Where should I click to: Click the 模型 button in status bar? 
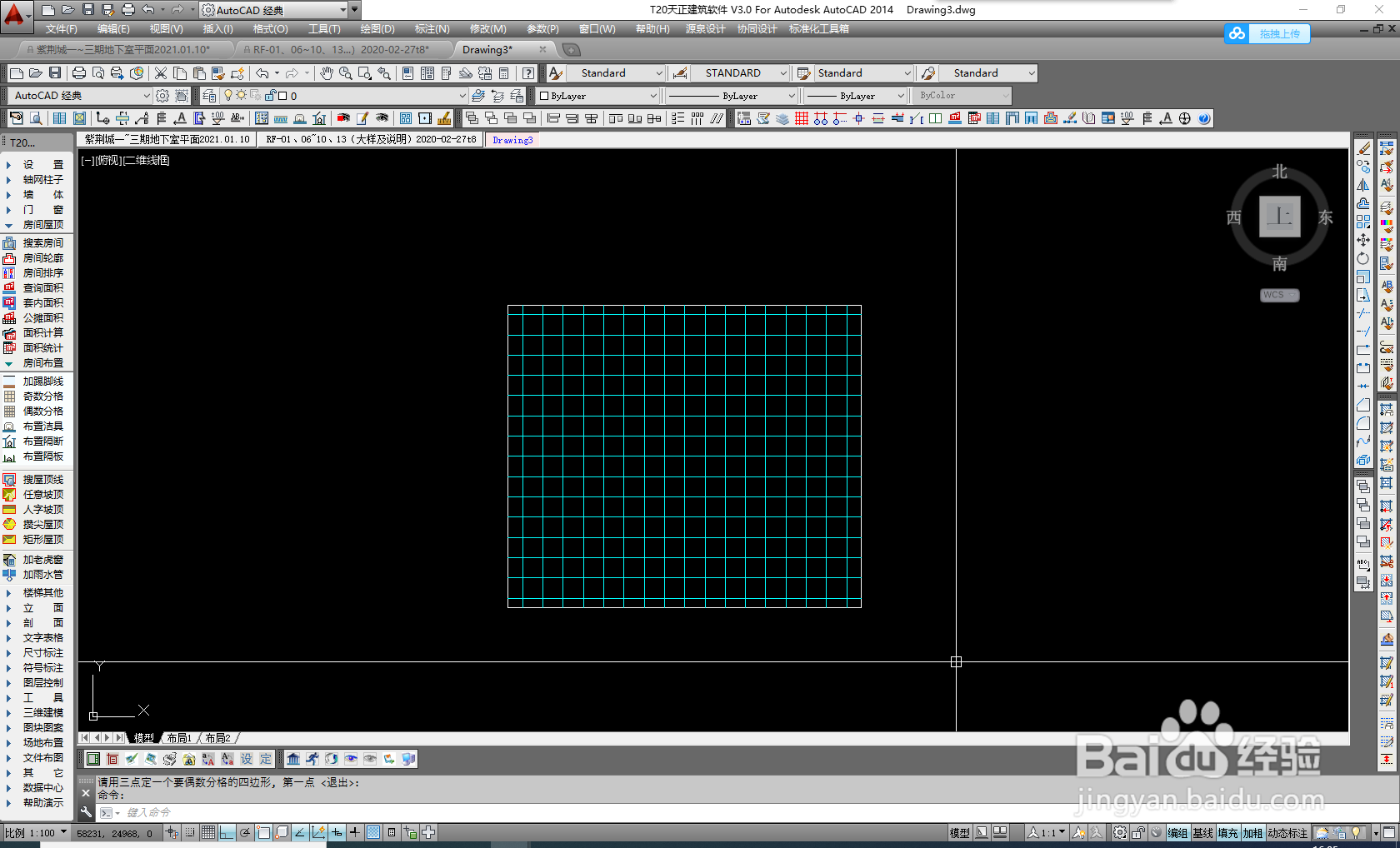pyautogui.click(x=959, y=833)
